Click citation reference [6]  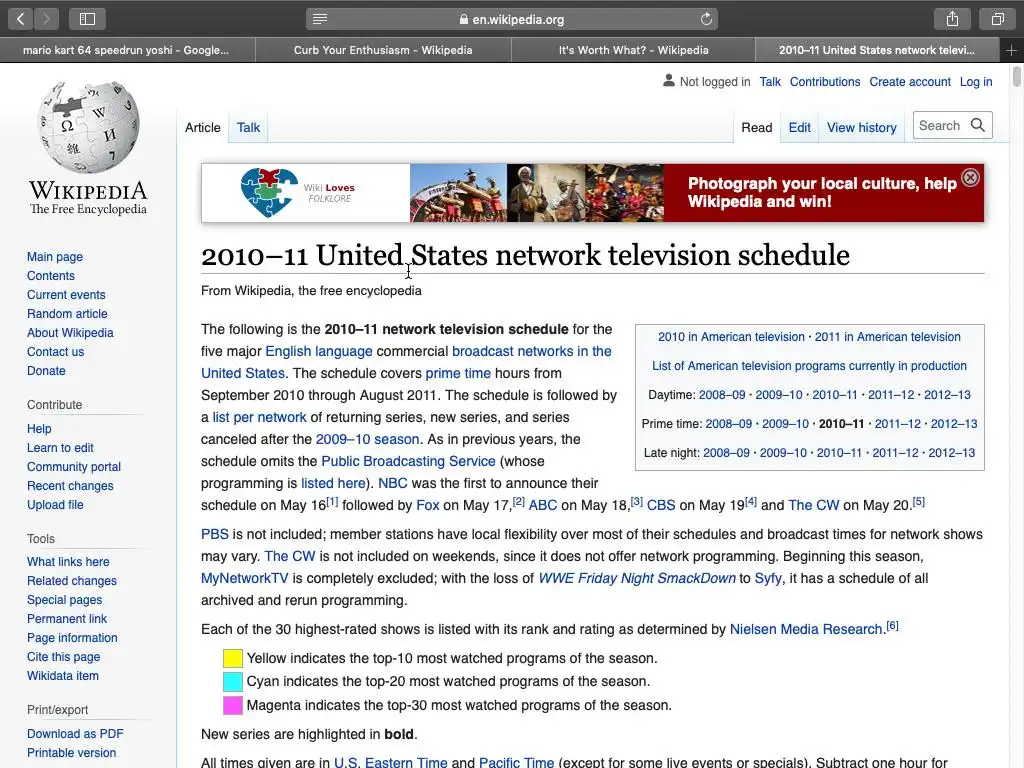tap(892, 626)
